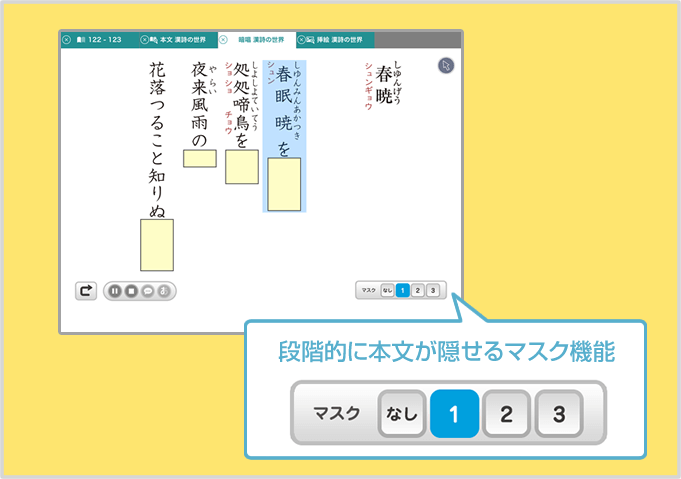681x479 pixels.
Task: Reveal the yellow mask box below 処処啼鳥を
Action: pyautogui.click(x=242, y=167)
